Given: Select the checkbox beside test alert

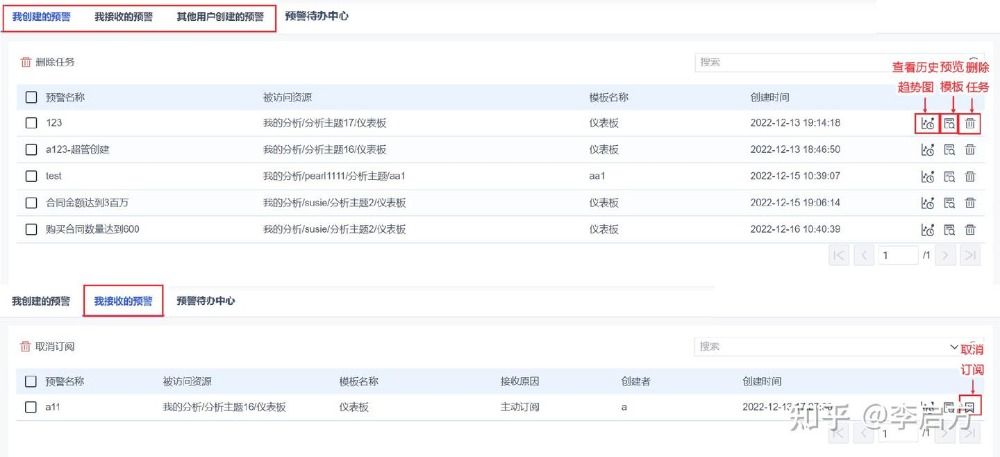Looking at the screenshot, I should click(31, 176).
